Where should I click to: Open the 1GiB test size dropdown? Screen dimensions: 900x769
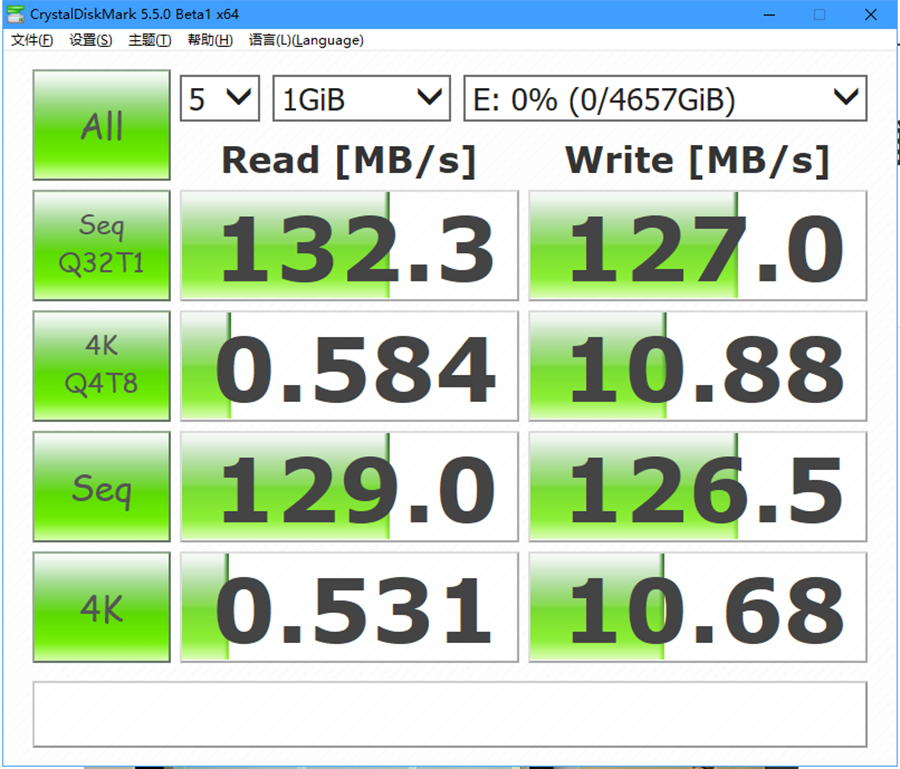[361, 99]
